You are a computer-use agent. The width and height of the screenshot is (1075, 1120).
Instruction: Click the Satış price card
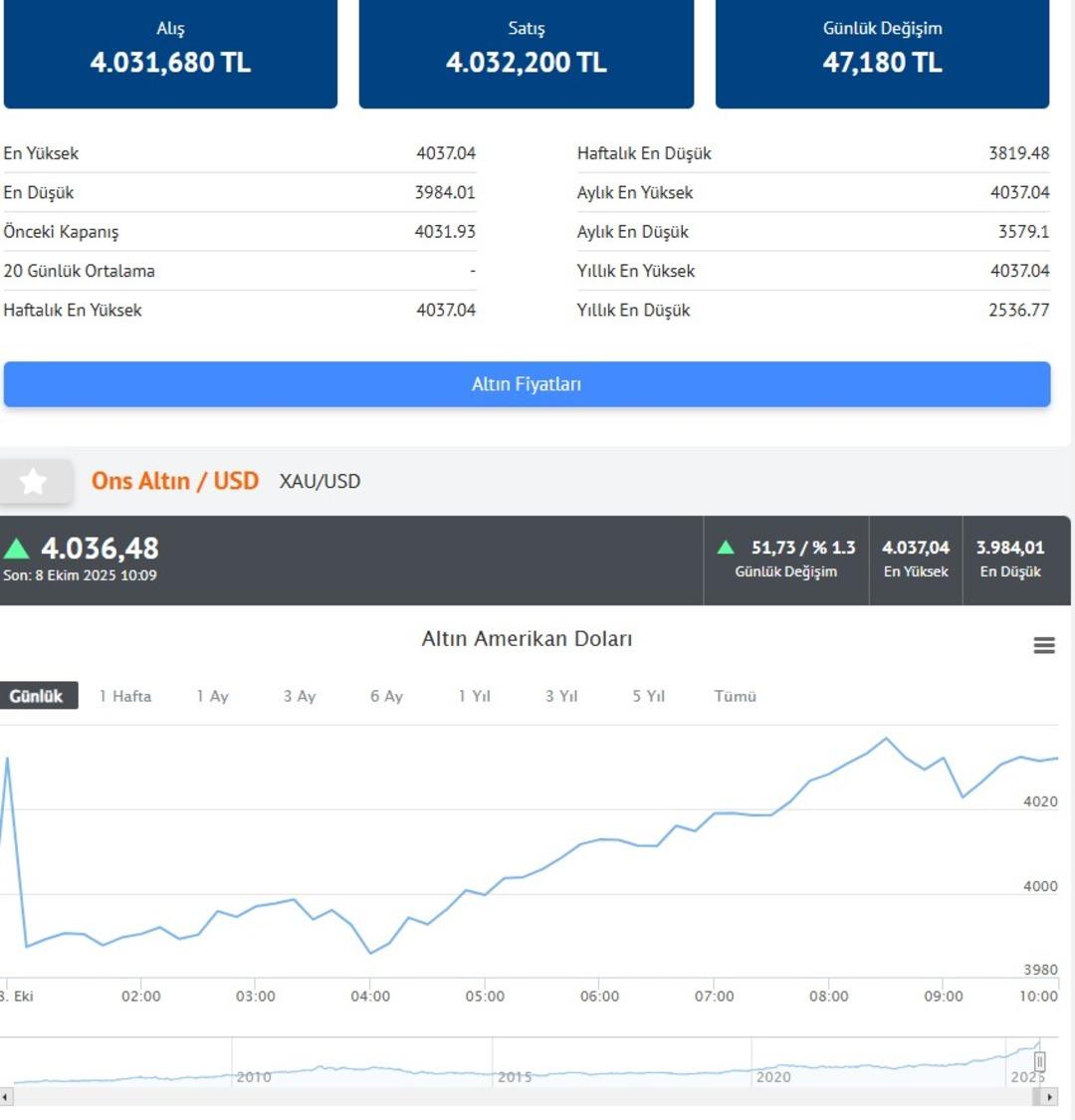tap(526, 52)
